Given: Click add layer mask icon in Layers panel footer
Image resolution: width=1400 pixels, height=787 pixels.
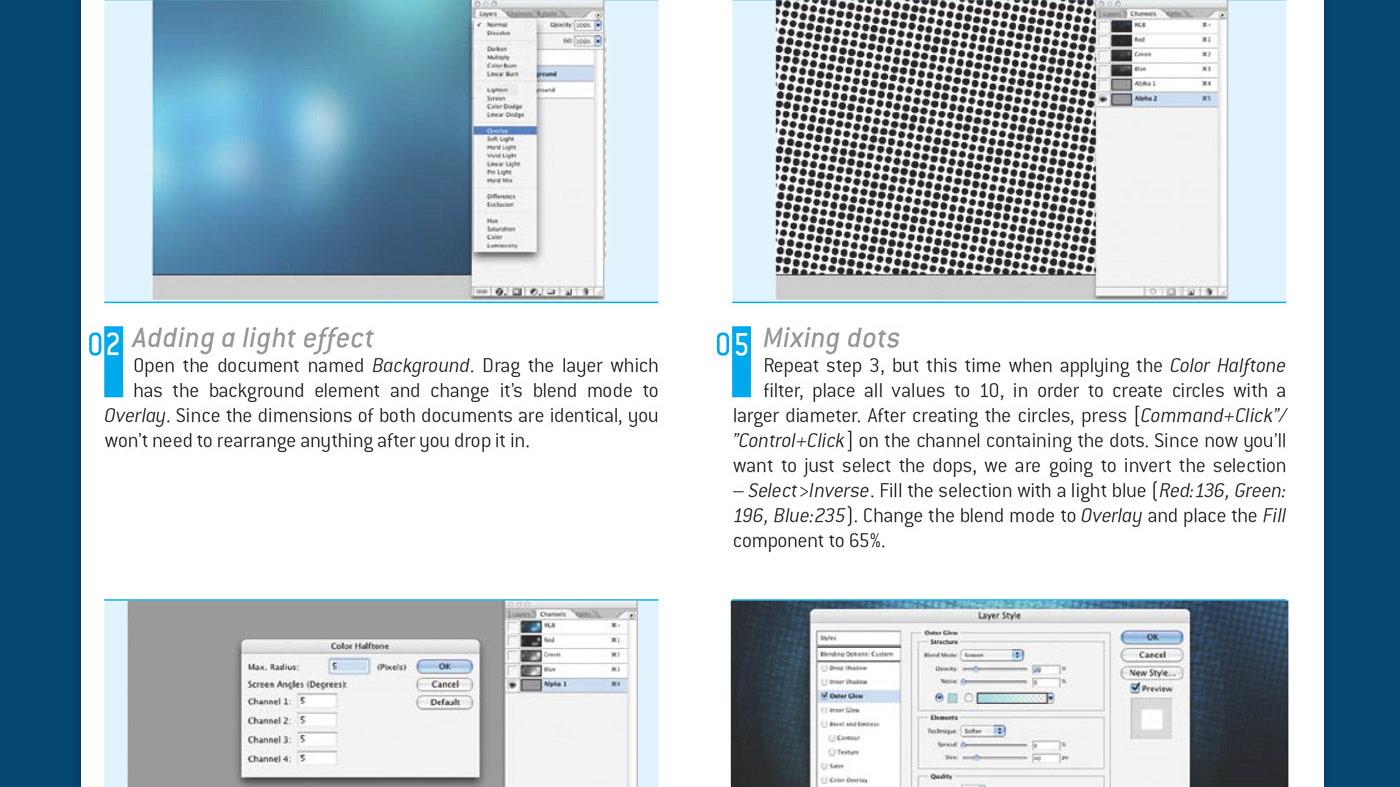Looking at the screenshot, I should (x=517, y=291).
